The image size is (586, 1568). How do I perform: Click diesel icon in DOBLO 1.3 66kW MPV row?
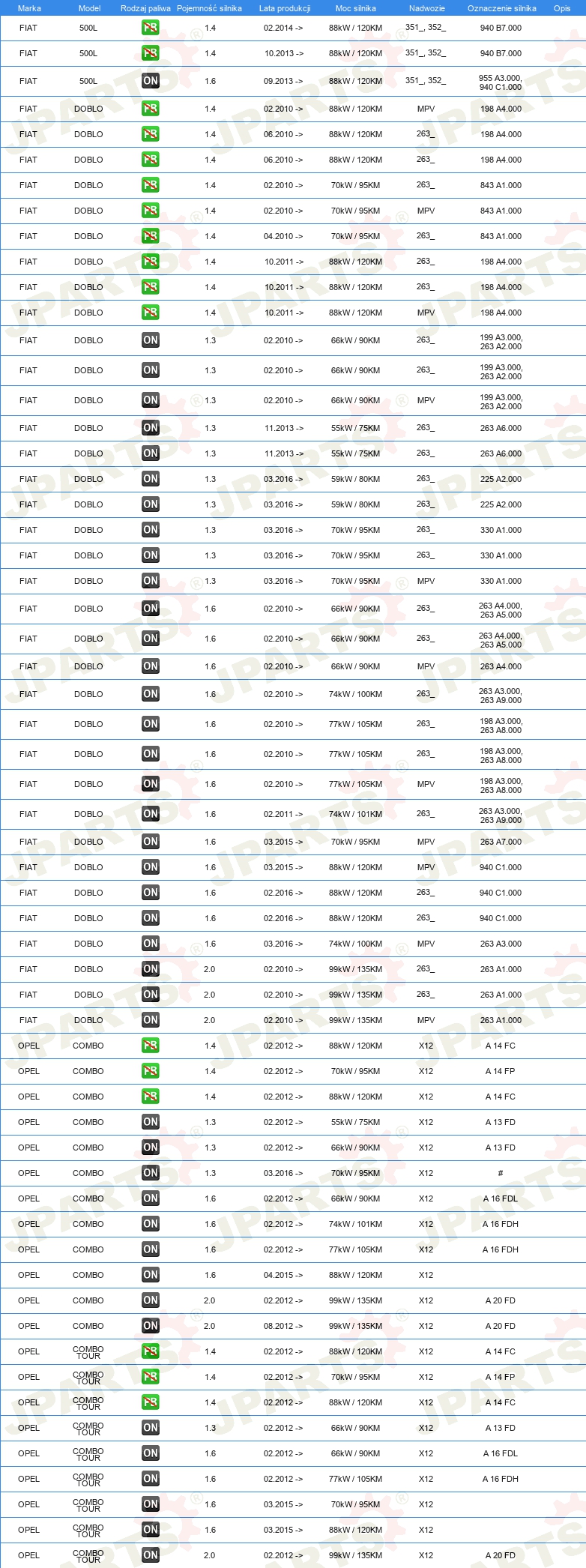[151, 400]
